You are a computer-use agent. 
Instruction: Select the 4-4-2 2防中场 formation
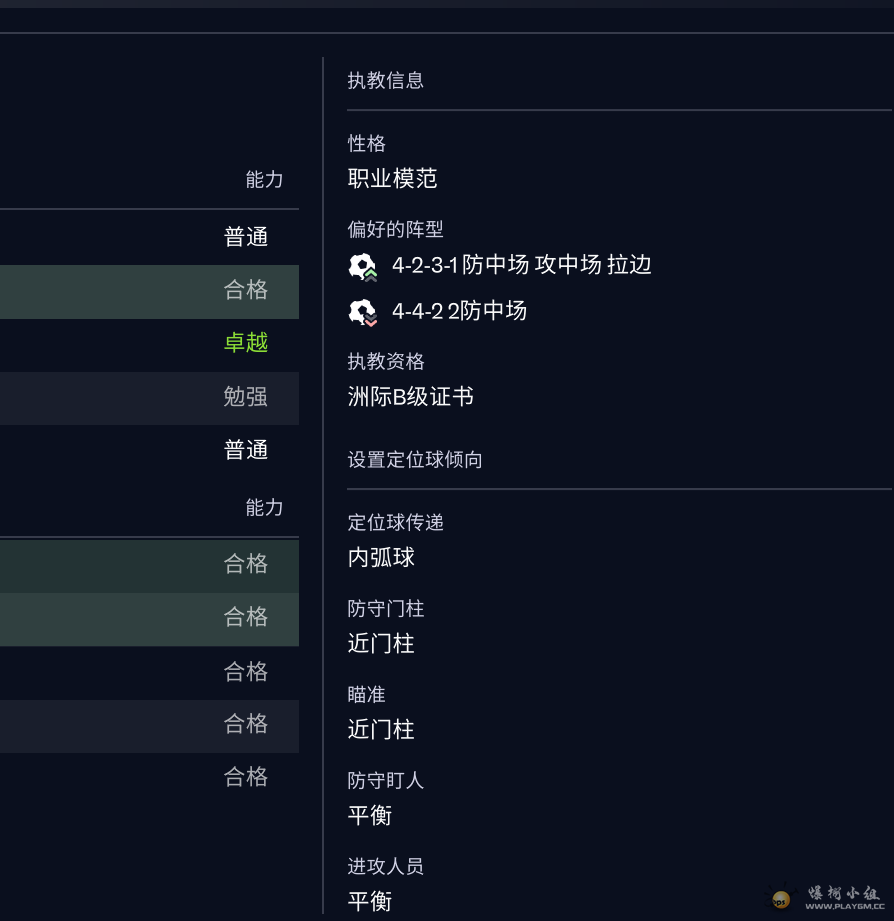click(x=459, y=311)
